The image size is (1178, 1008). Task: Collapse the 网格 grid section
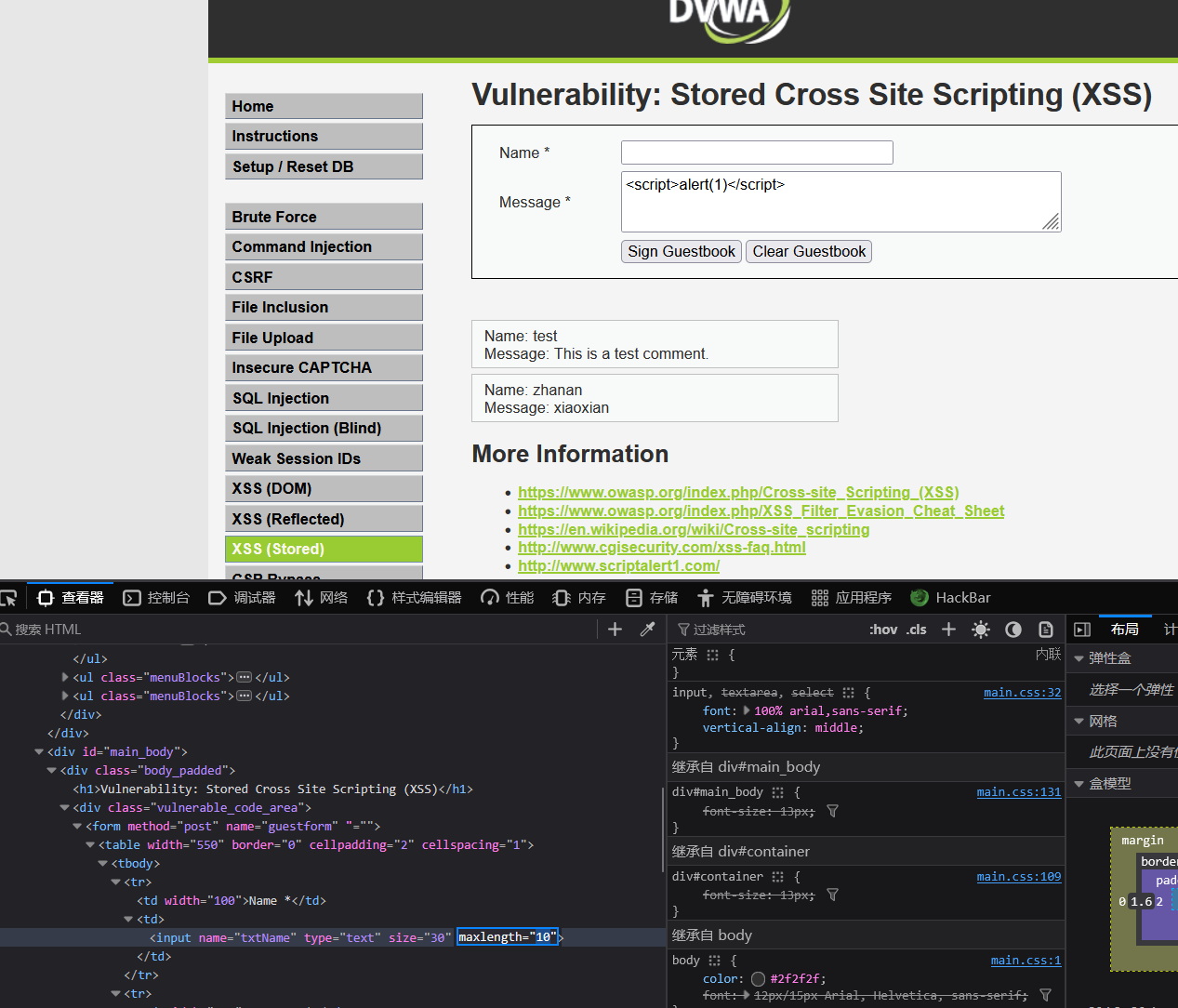1079,721
